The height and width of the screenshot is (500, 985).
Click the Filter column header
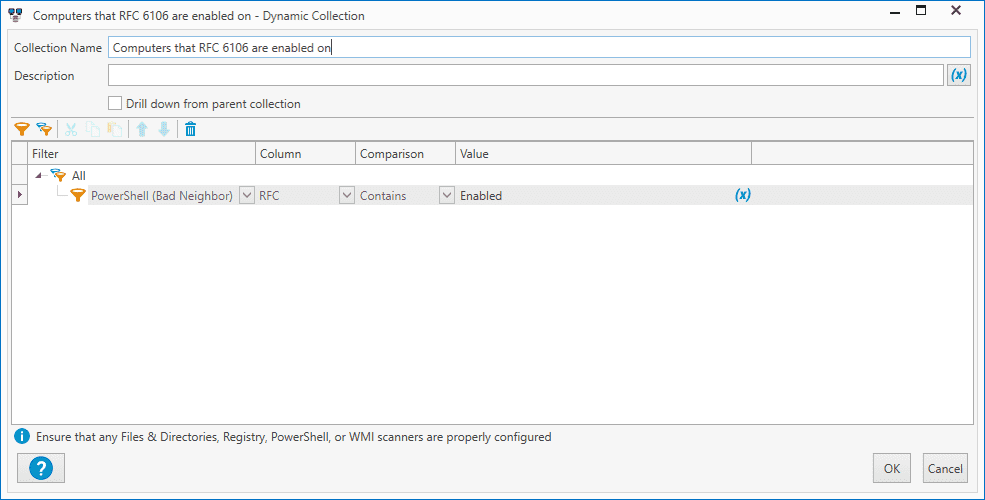click(x=142, y=153)
